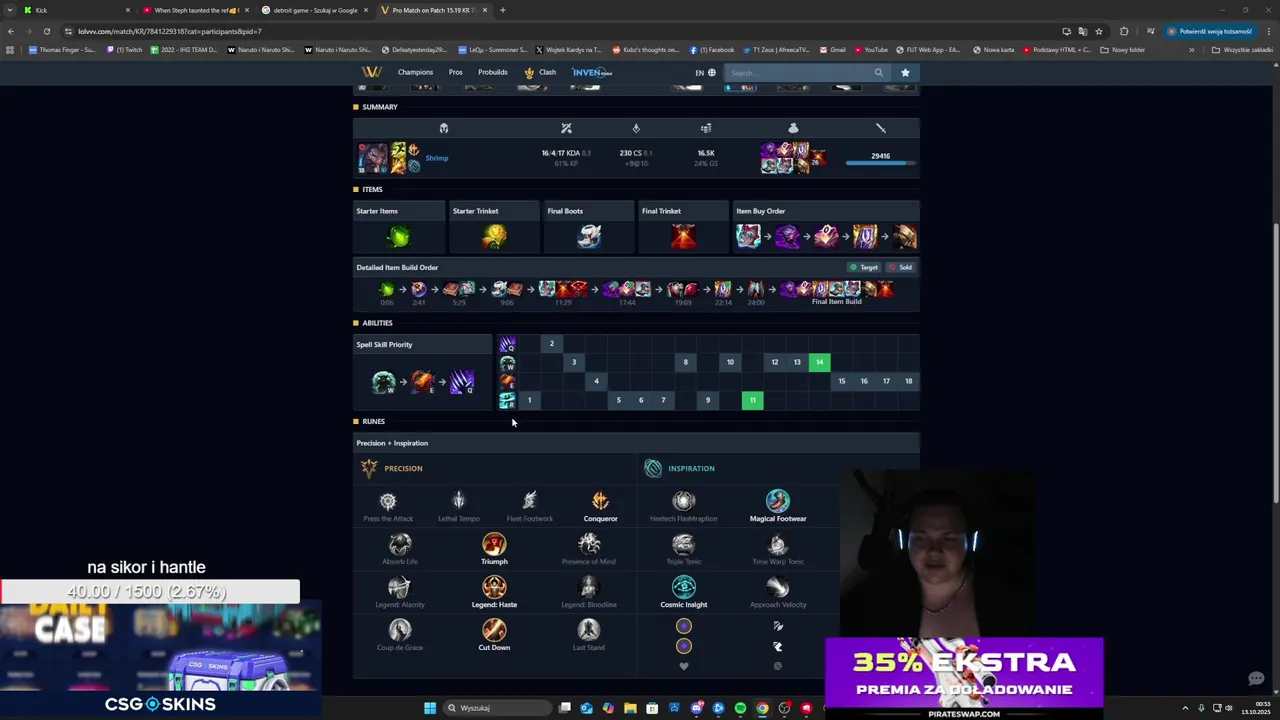Switch to the Kick browser tab
1280x720 pixels.
coord(74,10)
